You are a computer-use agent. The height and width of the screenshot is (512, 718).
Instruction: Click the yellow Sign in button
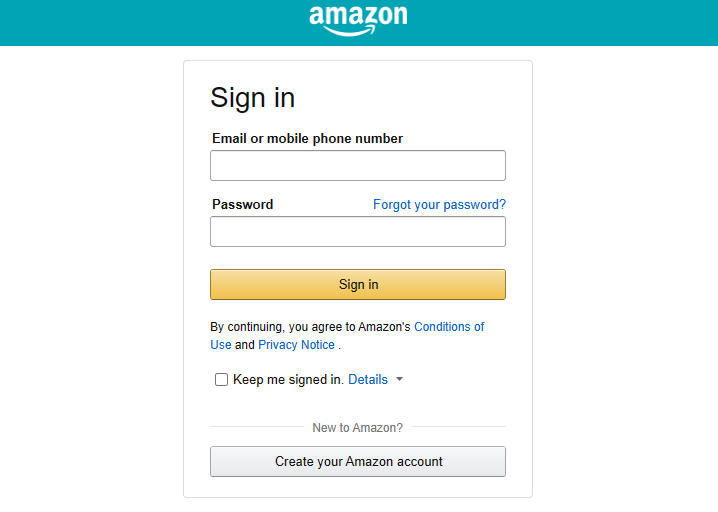[x=358, y=284]
